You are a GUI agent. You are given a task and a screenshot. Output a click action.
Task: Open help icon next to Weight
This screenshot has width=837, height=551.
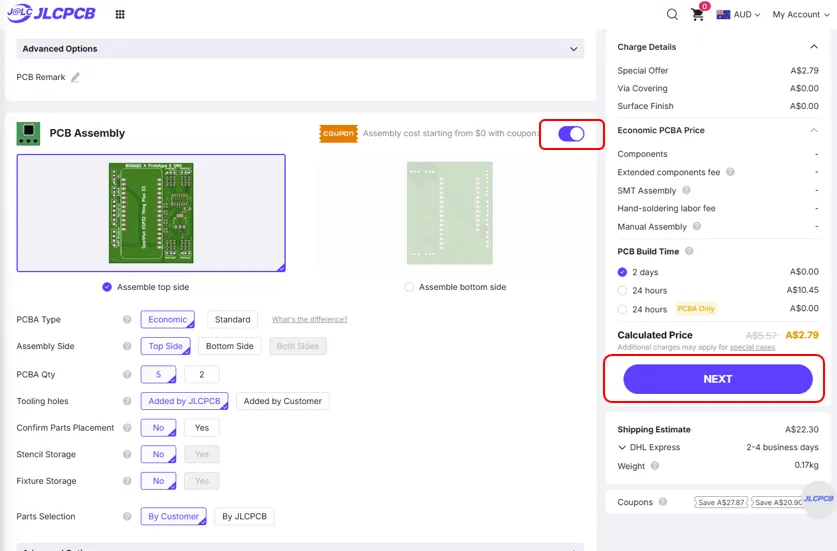click(655, 466)
